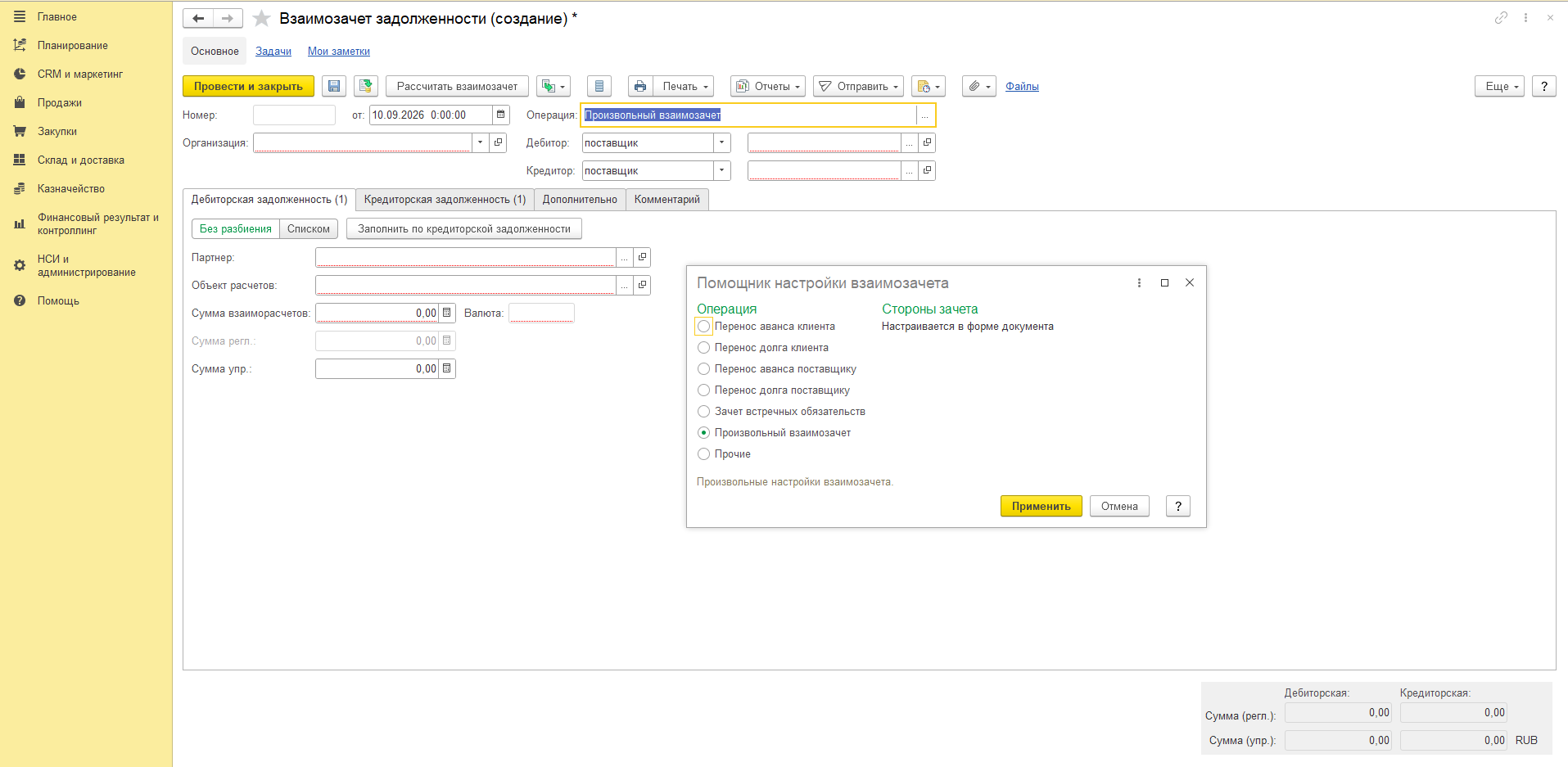
Task: Click the get link icon
Action: [x=1501, y=17]
